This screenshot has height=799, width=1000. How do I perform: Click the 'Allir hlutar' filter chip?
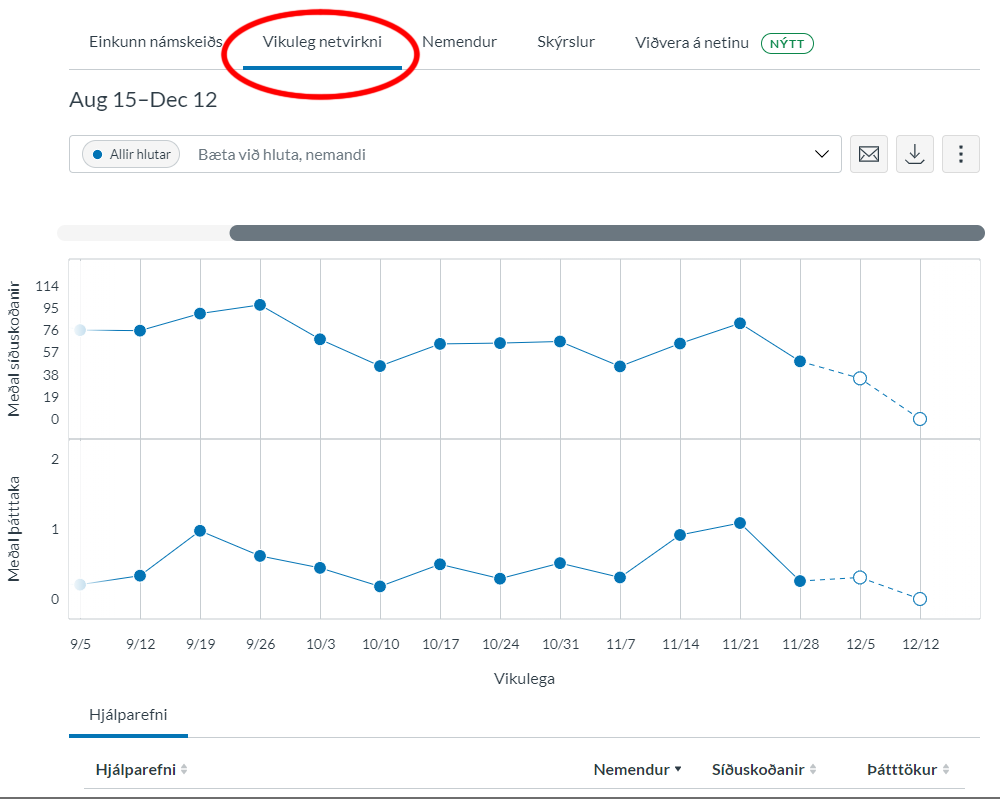pyautogui.click(x=131, y=154)
